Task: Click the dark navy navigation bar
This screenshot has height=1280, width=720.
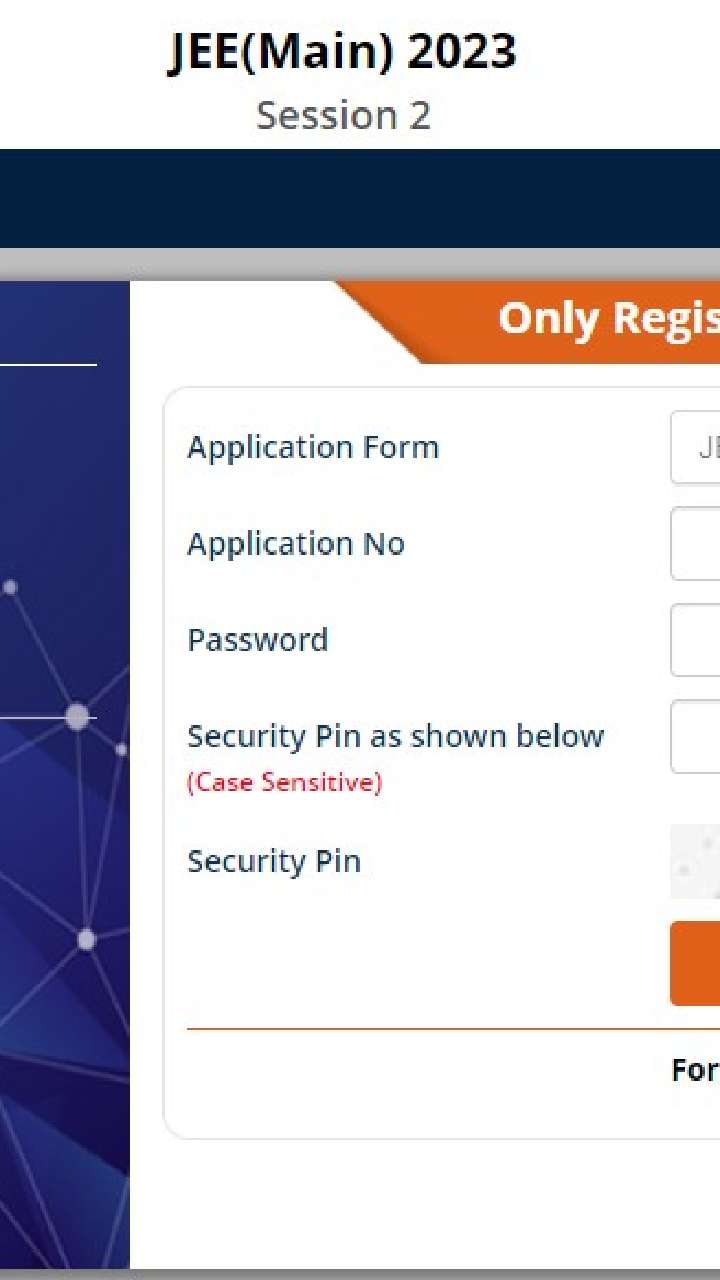Action: [x=360, y=198]
